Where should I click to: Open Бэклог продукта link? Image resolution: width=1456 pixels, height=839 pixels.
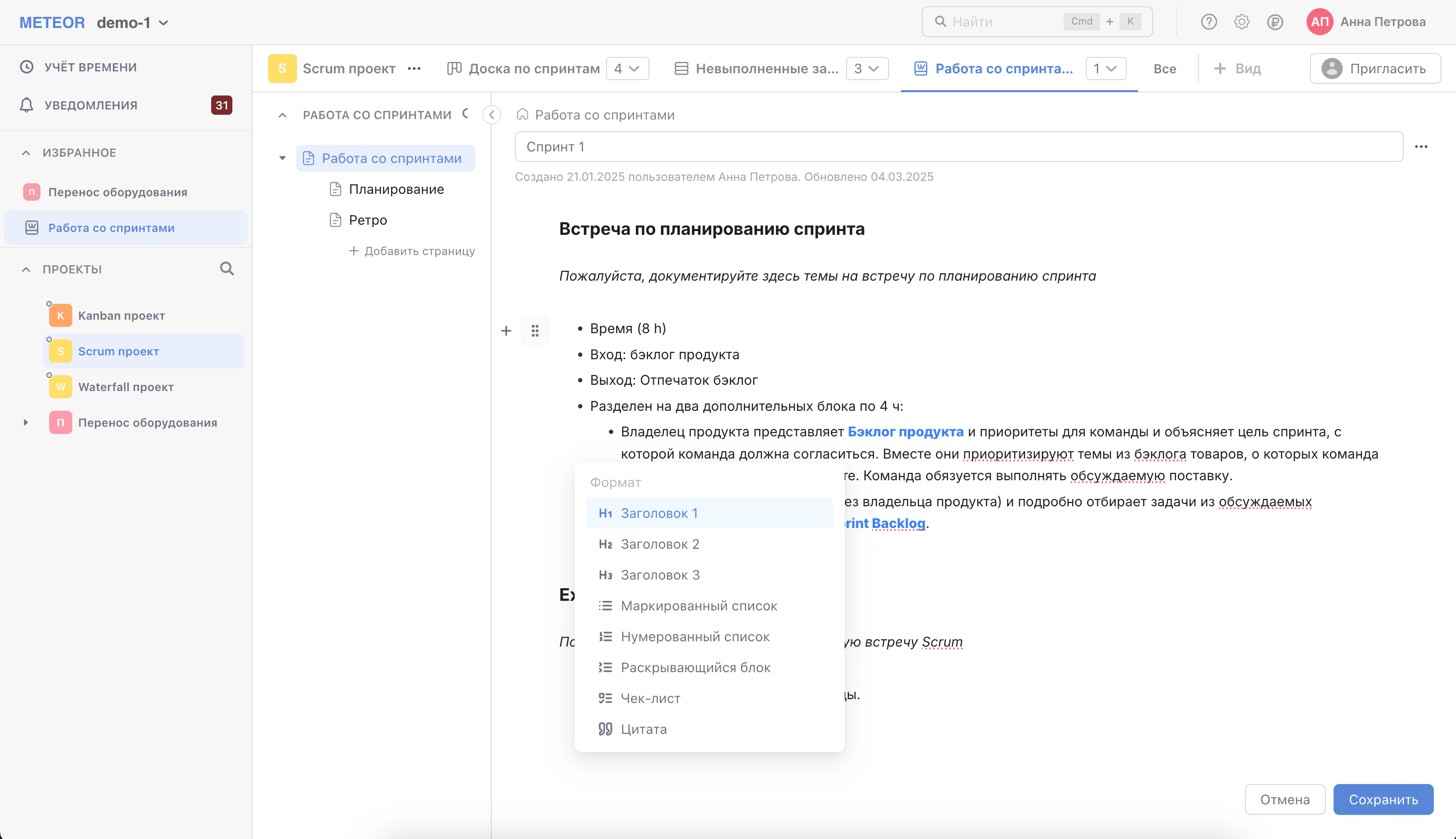click(905, 432)
